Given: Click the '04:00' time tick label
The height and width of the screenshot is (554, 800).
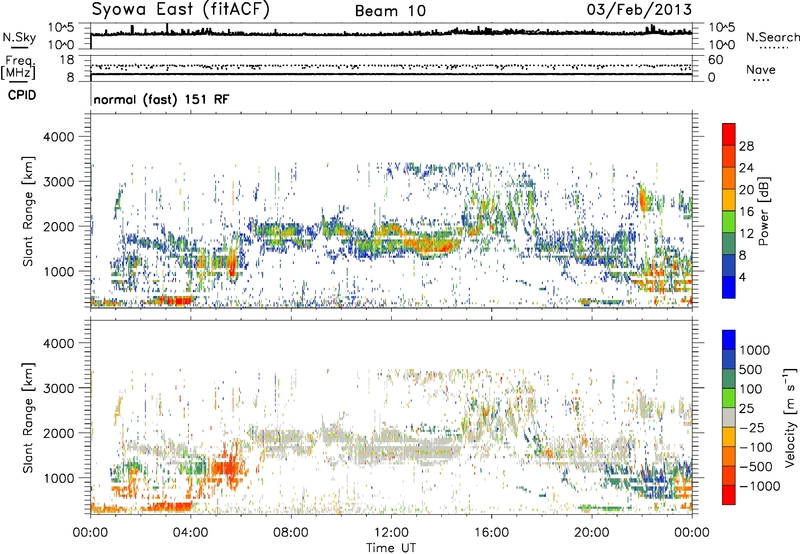Looking at the screenshot, I should (x=190, y=533).
